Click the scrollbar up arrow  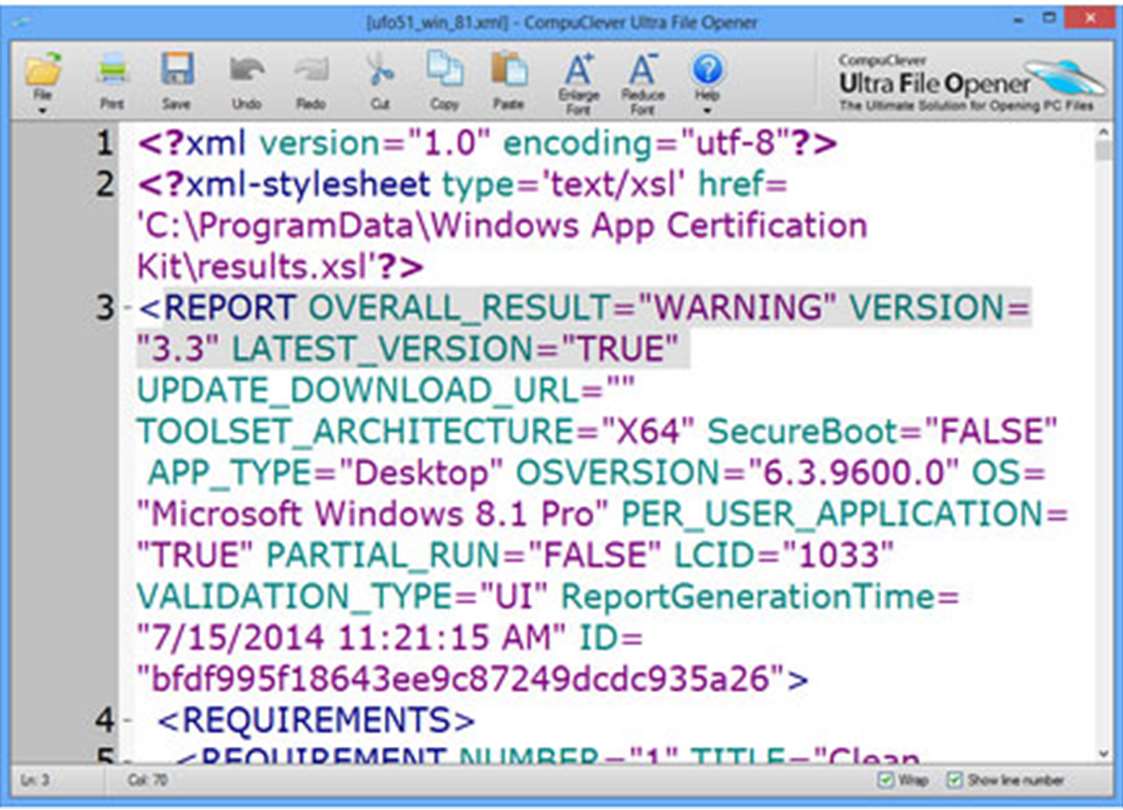tap(1104, 132)
